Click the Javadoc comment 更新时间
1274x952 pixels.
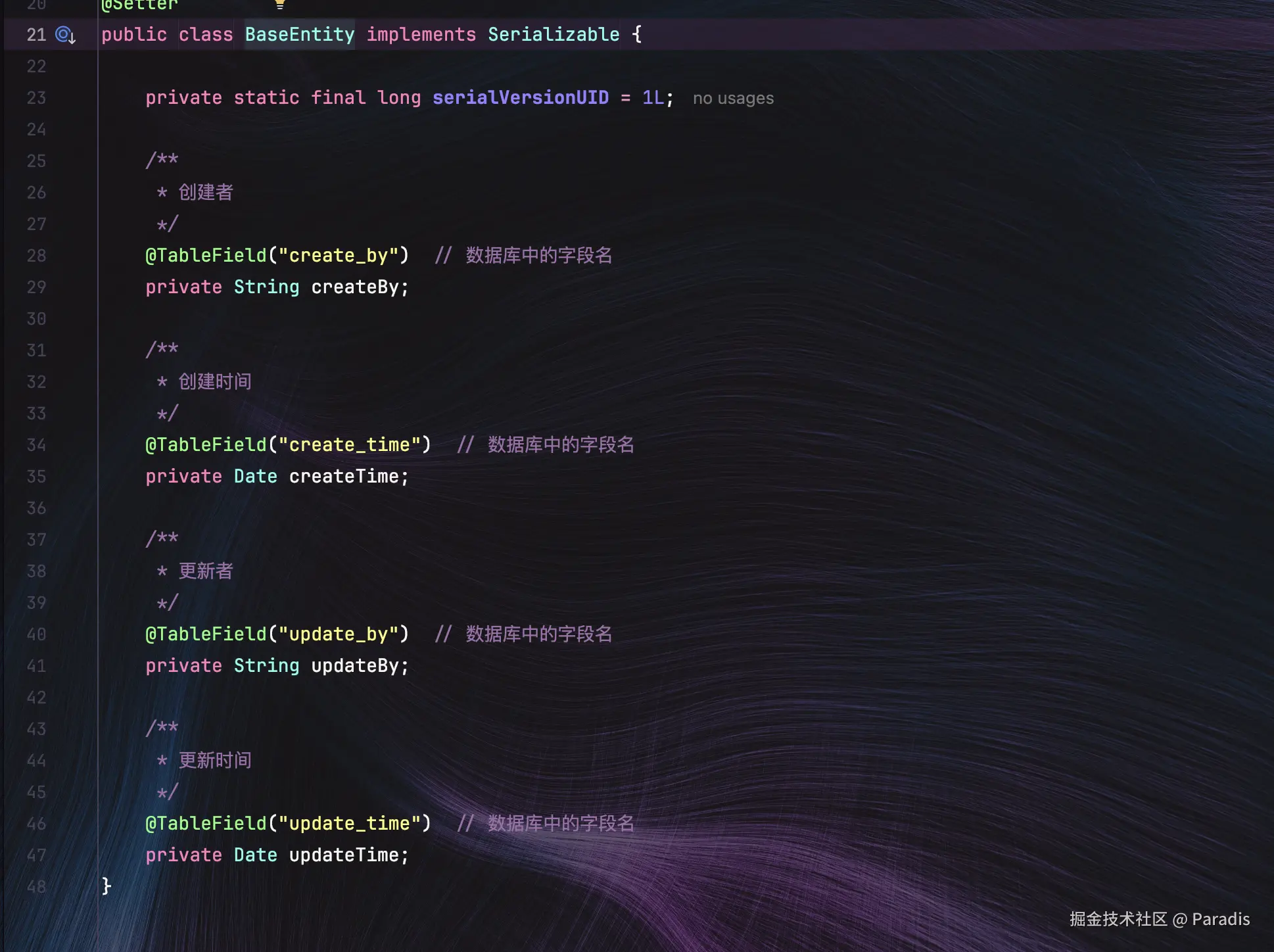click(x=215, y=761)
